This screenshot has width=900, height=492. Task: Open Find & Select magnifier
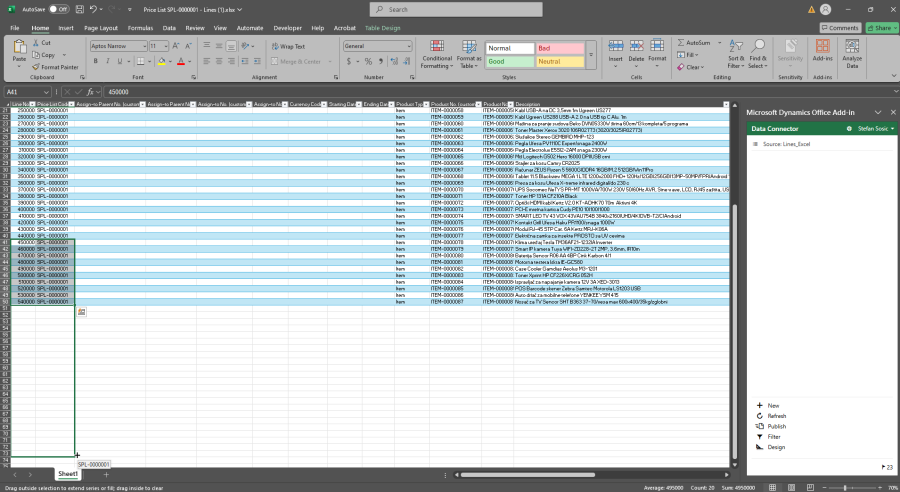point(758,55)
